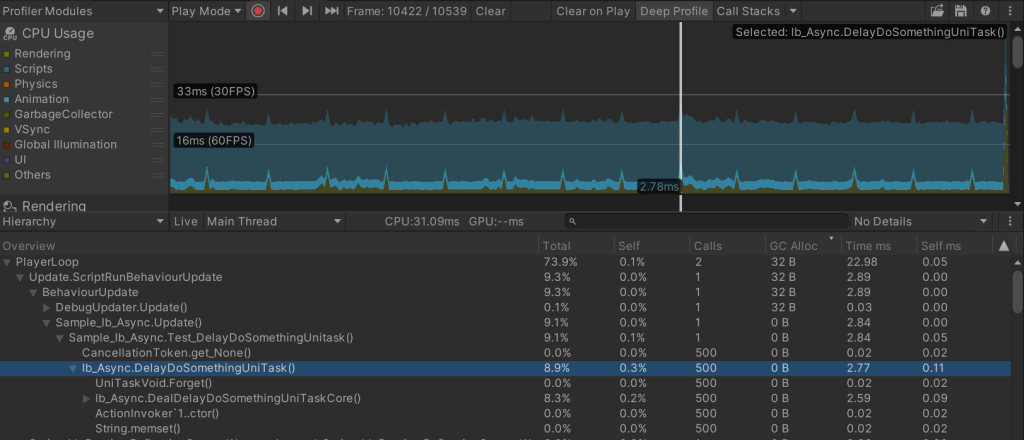The width and height of the screenshot is (1024, 440).
Task: Open the Main Thread selector dropdown
Action: (x=274, y=221)
